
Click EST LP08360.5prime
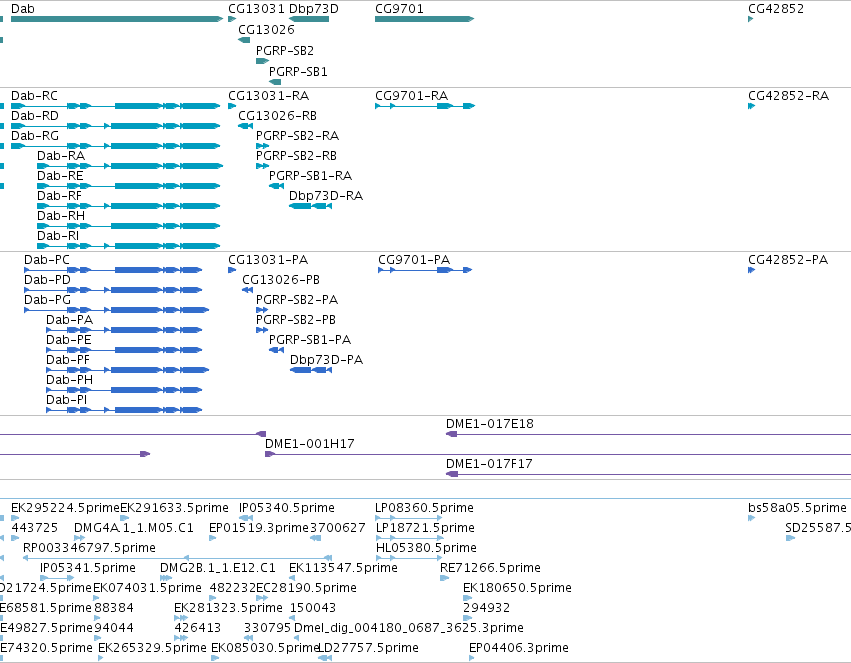click(424, 508)
